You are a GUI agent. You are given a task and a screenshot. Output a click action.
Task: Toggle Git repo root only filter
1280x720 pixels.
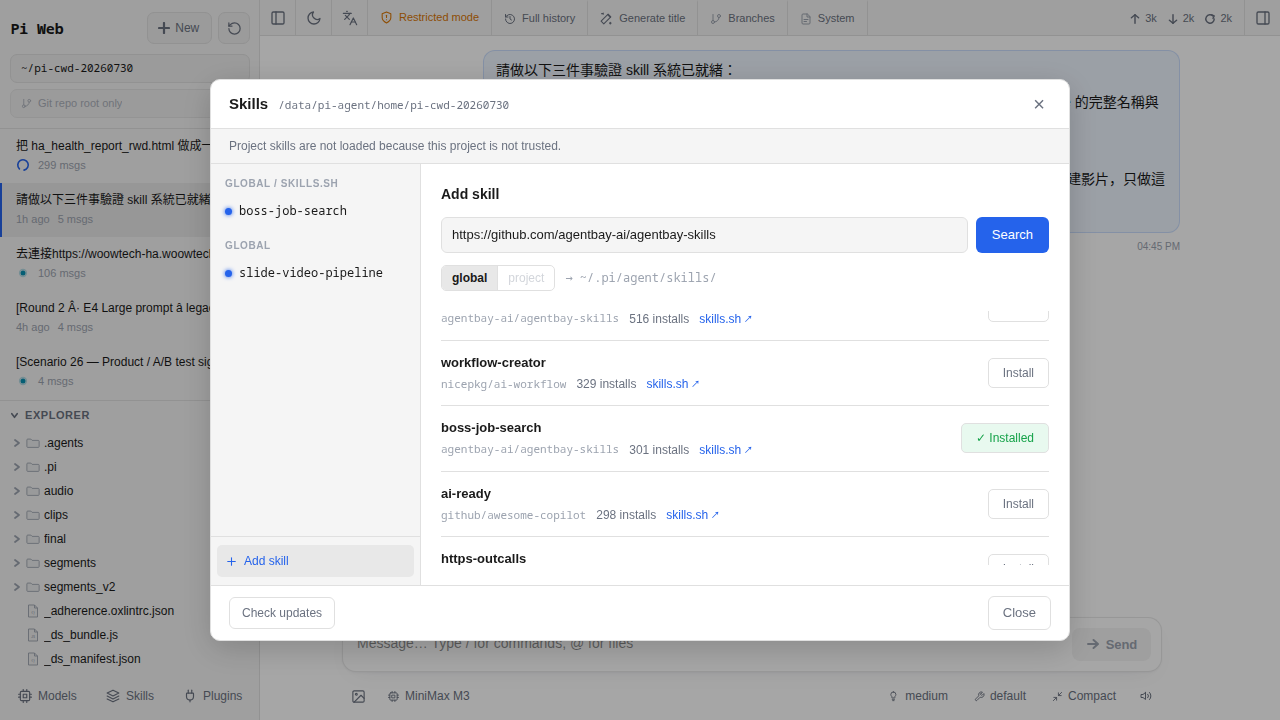click(x=130, y=103)
